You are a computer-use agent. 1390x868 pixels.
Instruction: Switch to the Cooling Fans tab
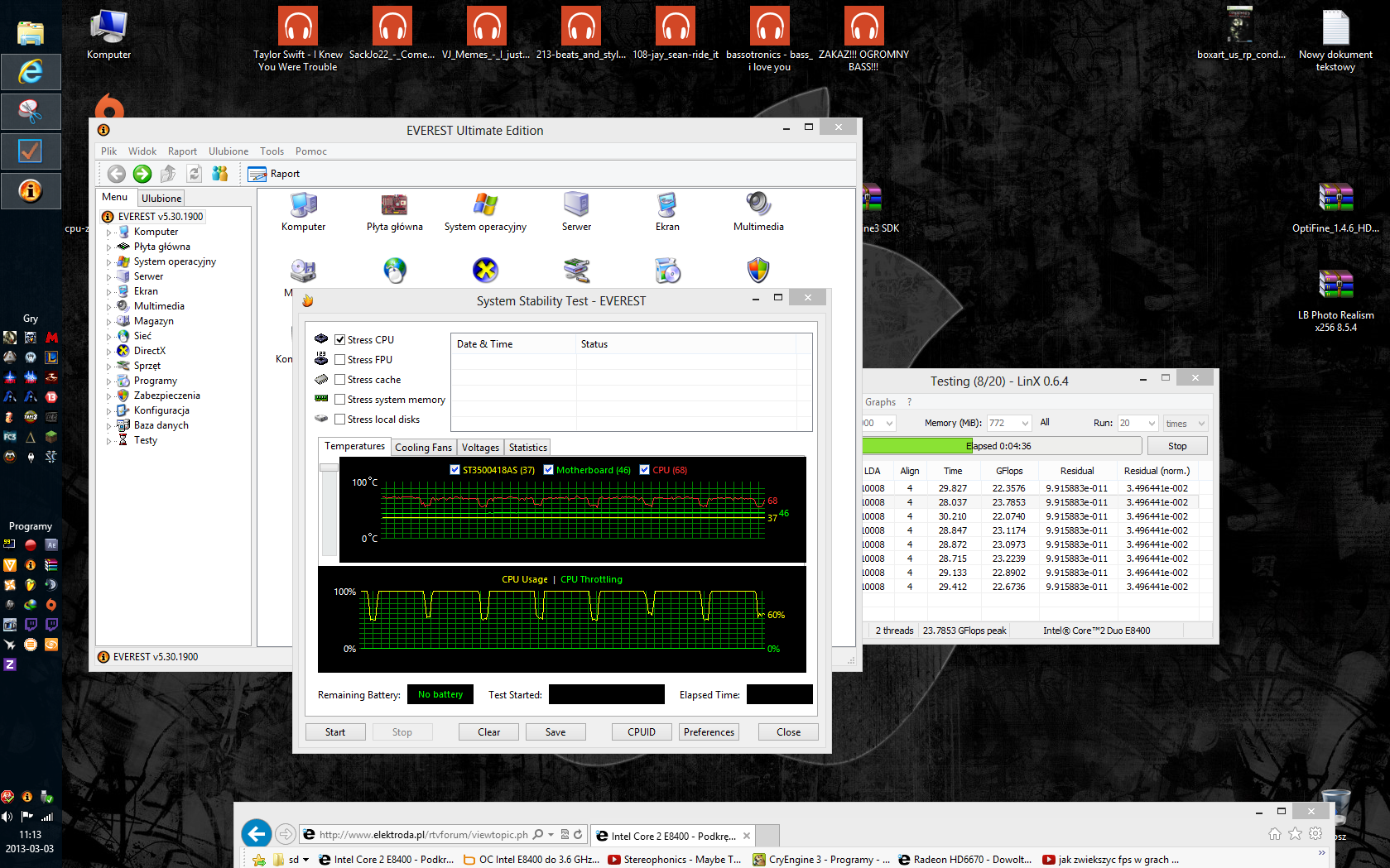click(423, 448)
